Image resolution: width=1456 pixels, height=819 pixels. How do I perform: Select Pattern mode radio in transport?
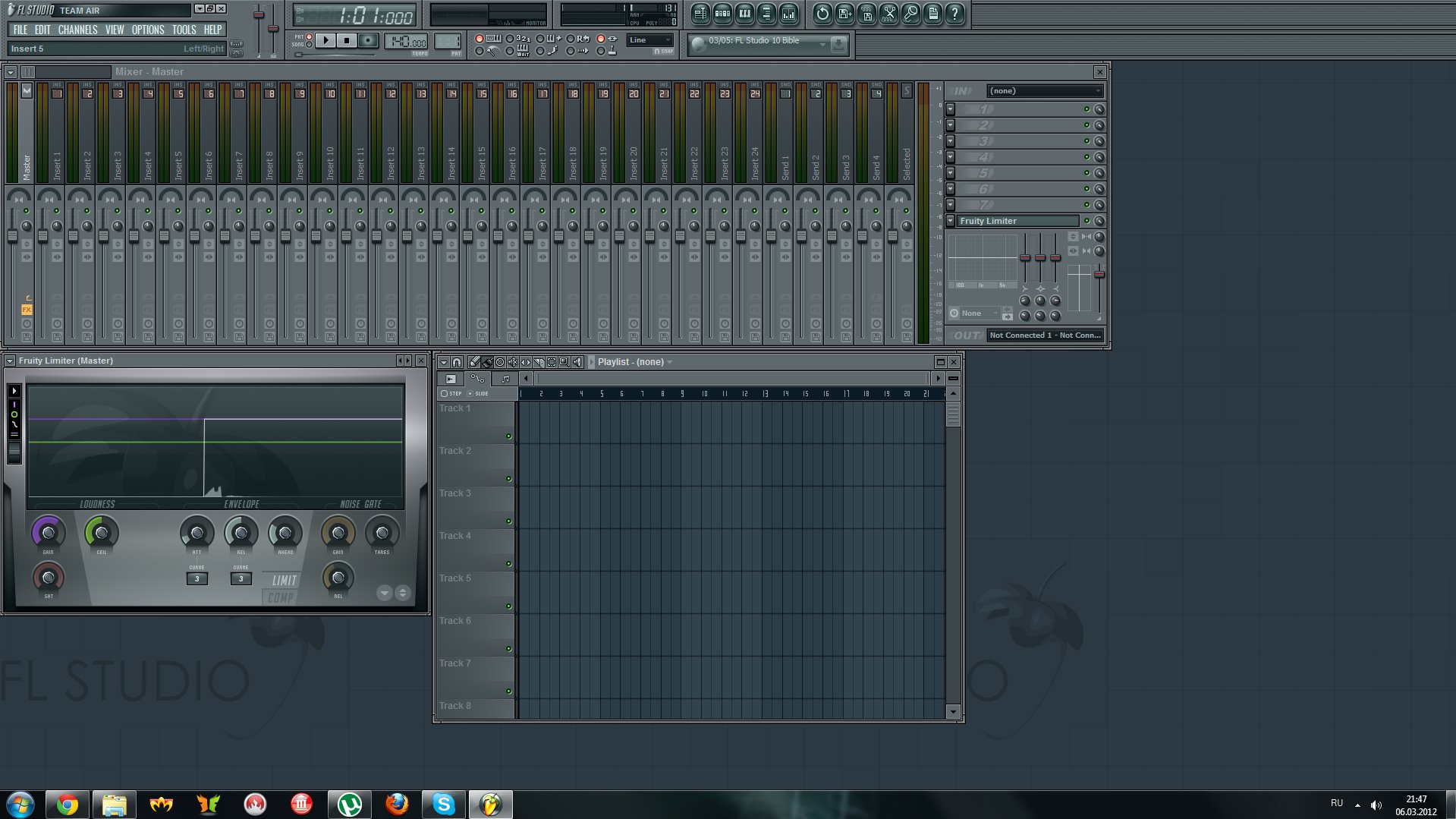(309, 36)
